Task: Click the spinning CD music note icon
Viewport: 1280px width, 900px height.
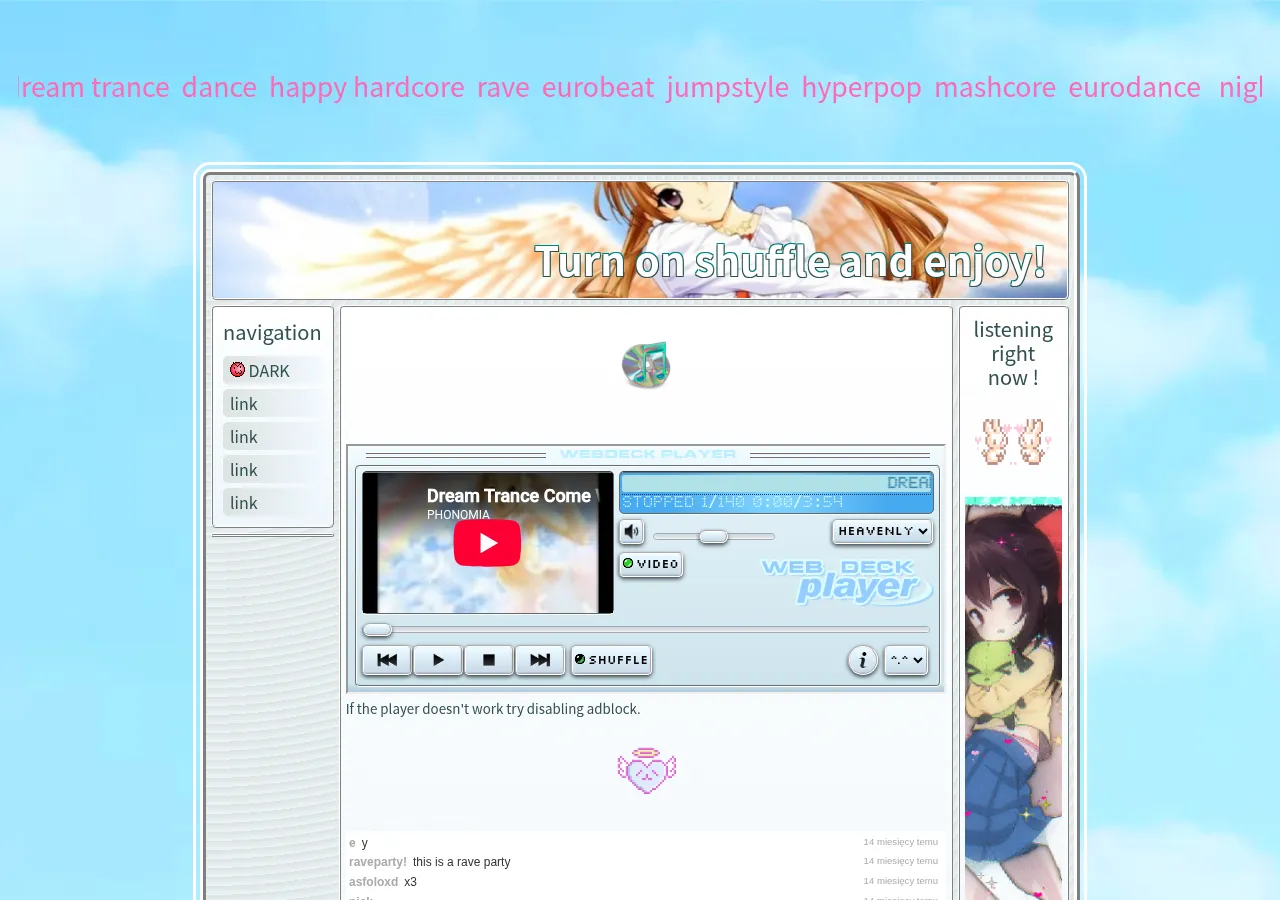Action: (x=646, y=365)
